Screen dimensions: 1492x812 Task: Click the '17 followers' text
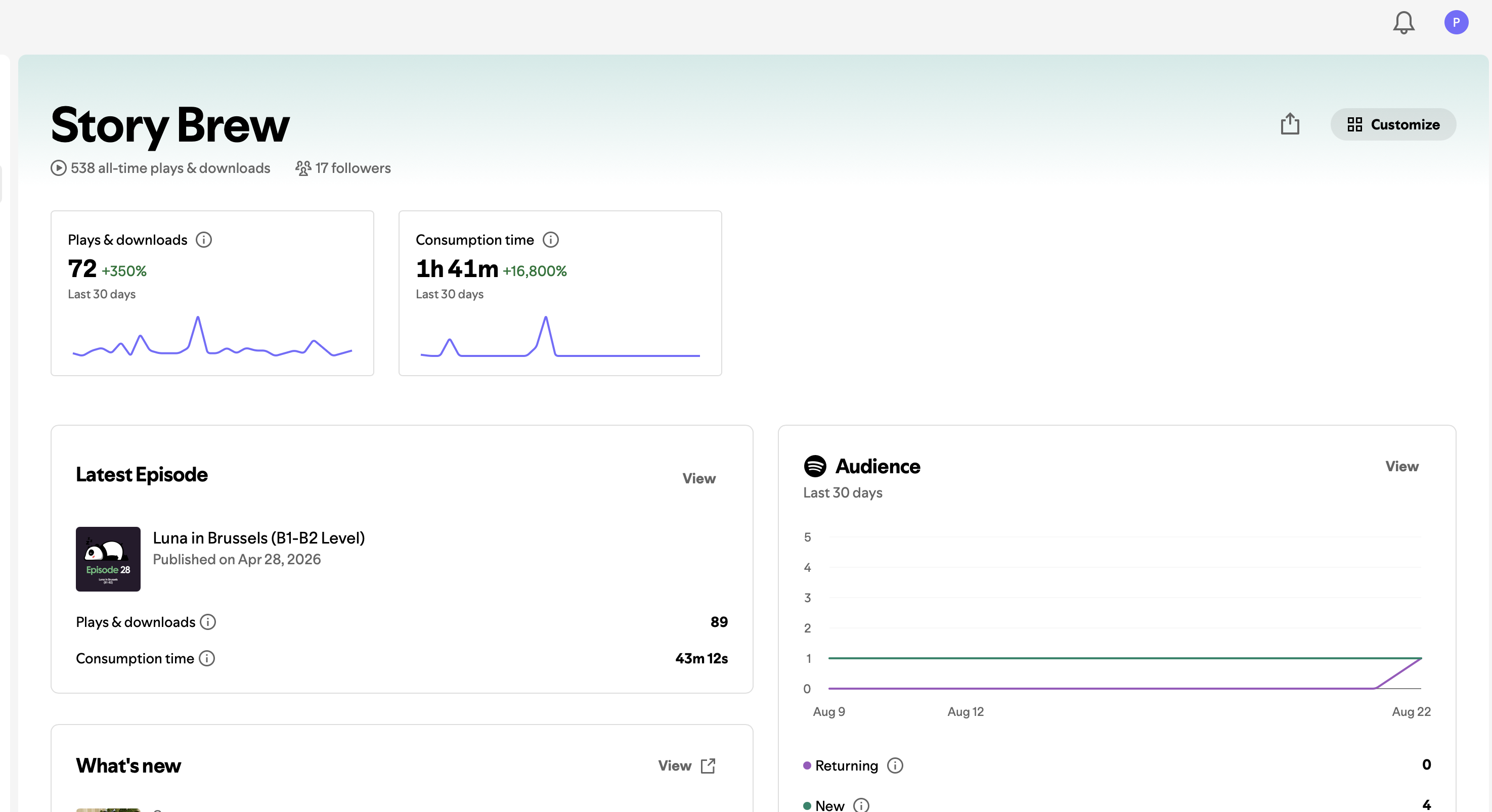pos(354,168)
